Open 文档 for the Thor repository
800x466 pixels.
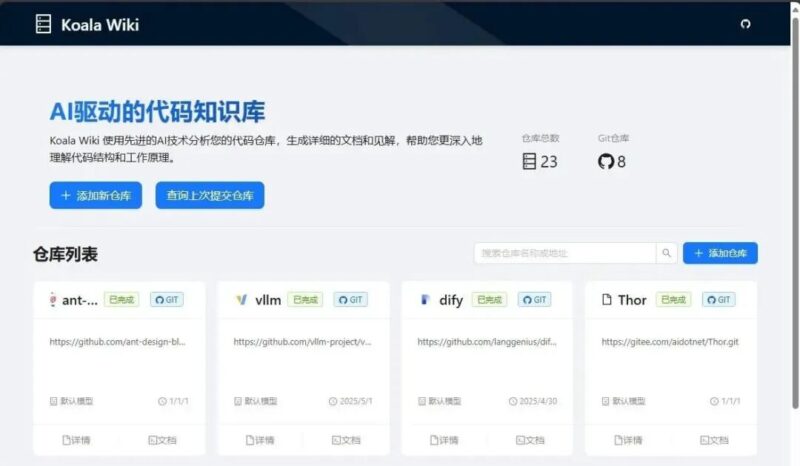(x=714, y=440)
